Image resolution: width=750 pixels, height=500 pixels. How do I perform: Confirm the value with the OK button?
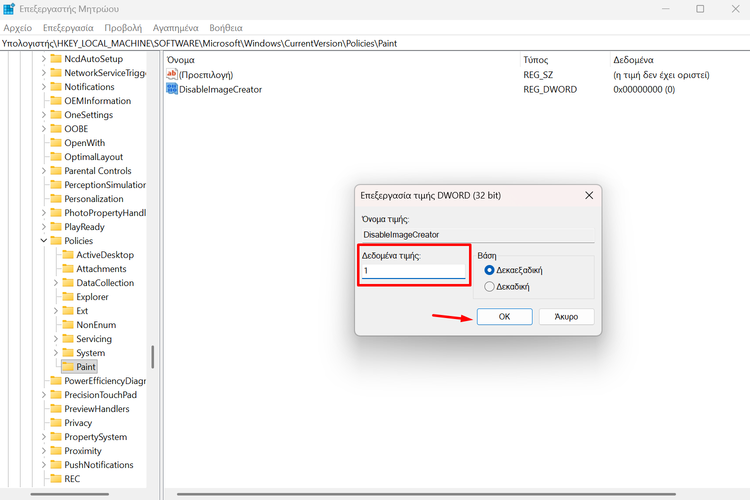click(504, 316)
